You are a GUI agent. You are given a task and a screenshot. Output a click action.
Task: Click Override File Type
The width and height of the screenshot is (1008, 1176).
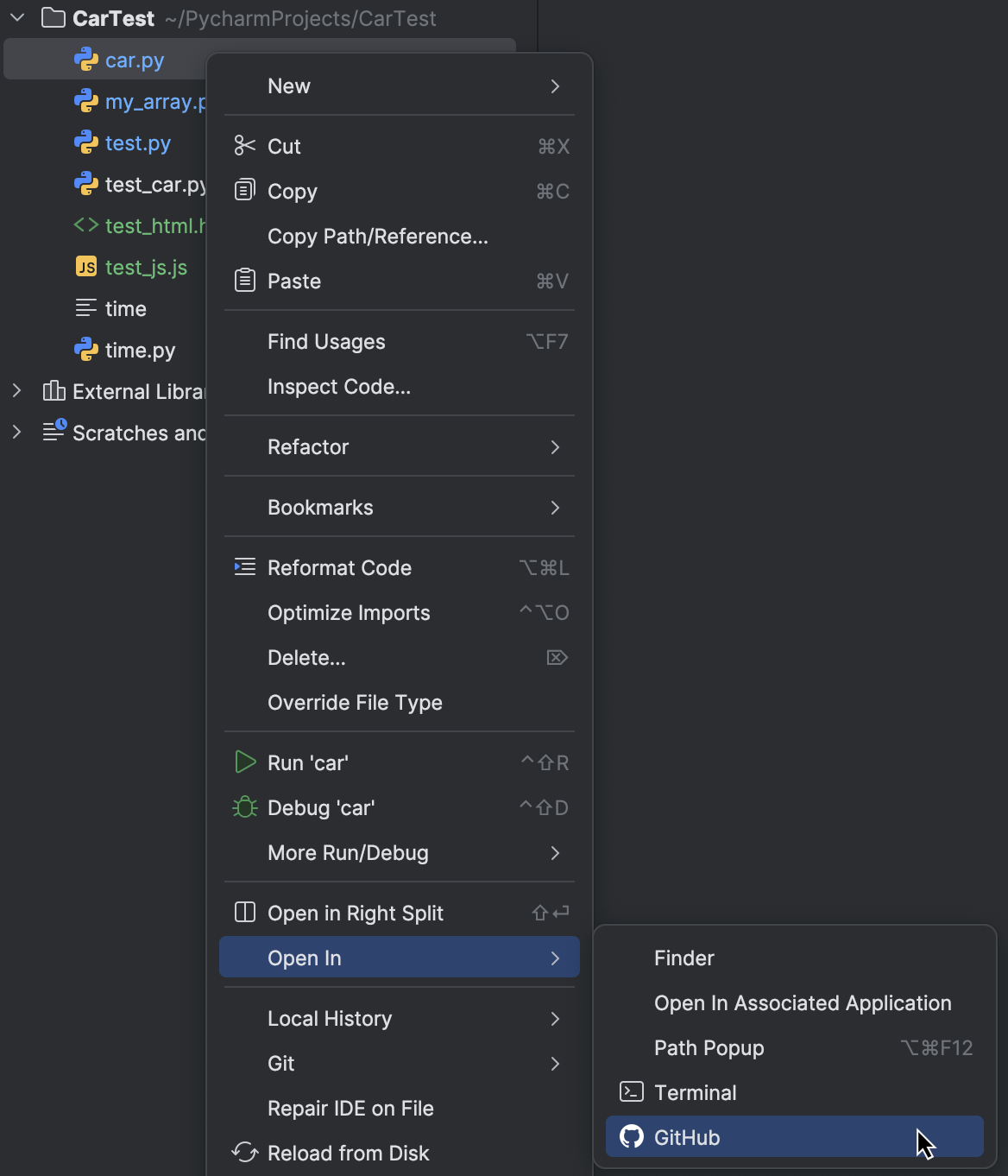tap(355, 702)
